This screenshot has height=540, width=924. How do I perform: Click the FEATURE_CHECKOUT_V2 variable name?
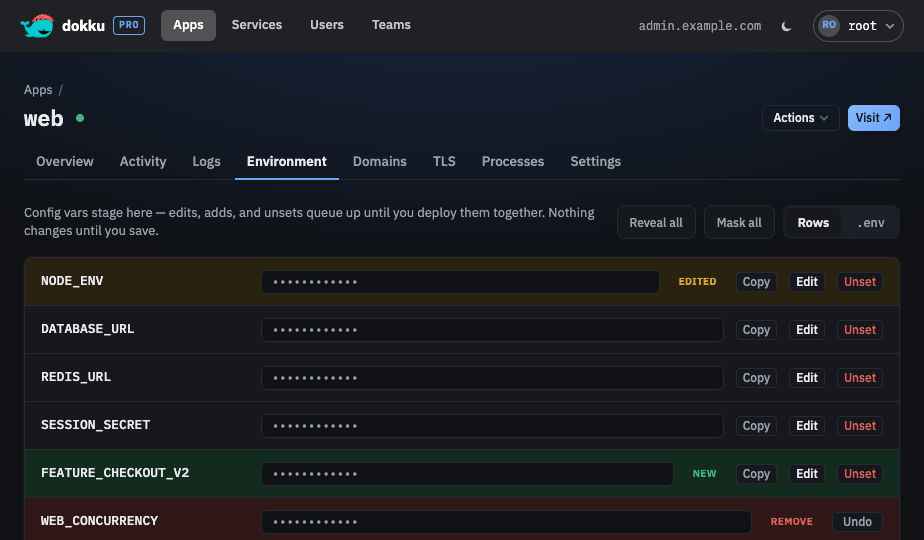[115, 473]
